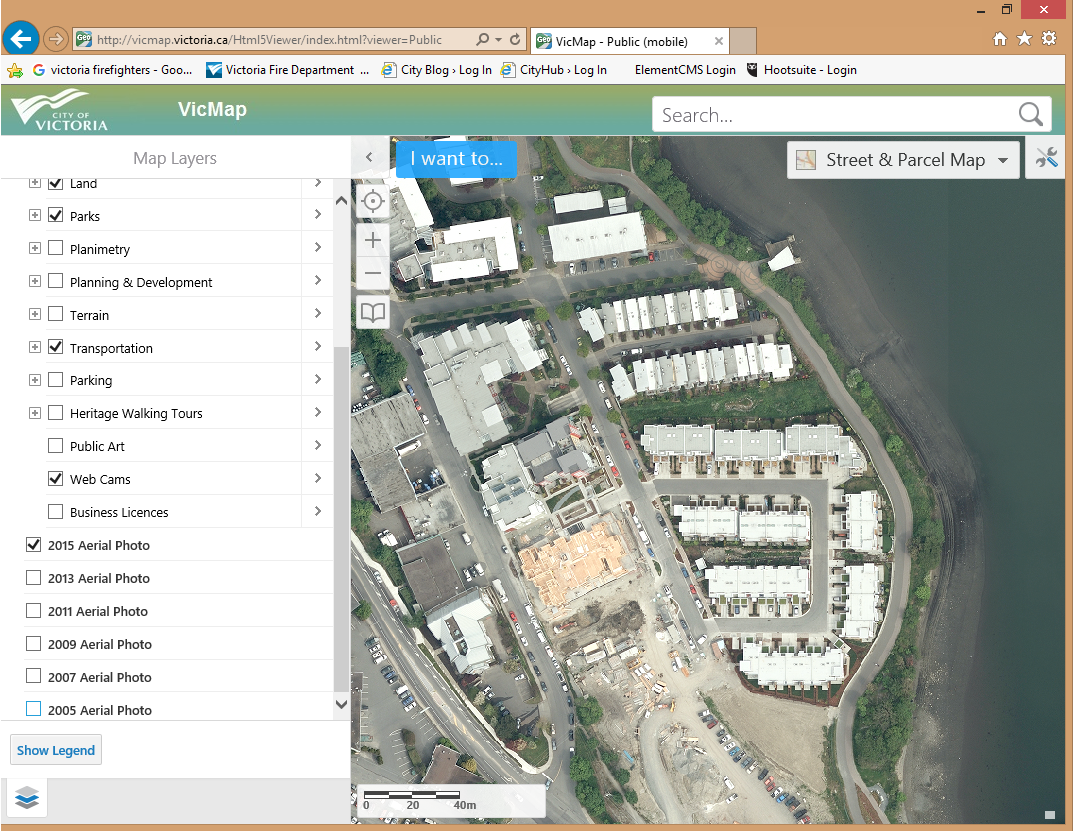Expand the Parks layer group
This screenshot has width=1073, height=831.
(x=34, y=215)
